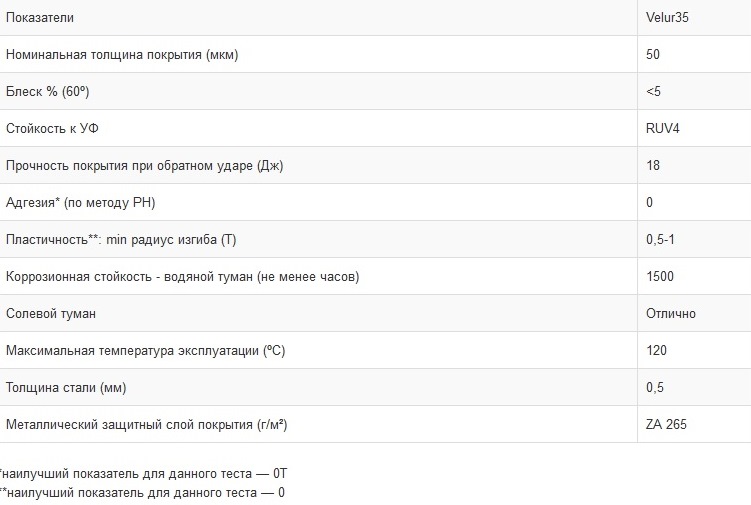
Task: Select the "RUV4" value cell
Action: (665, 128)
